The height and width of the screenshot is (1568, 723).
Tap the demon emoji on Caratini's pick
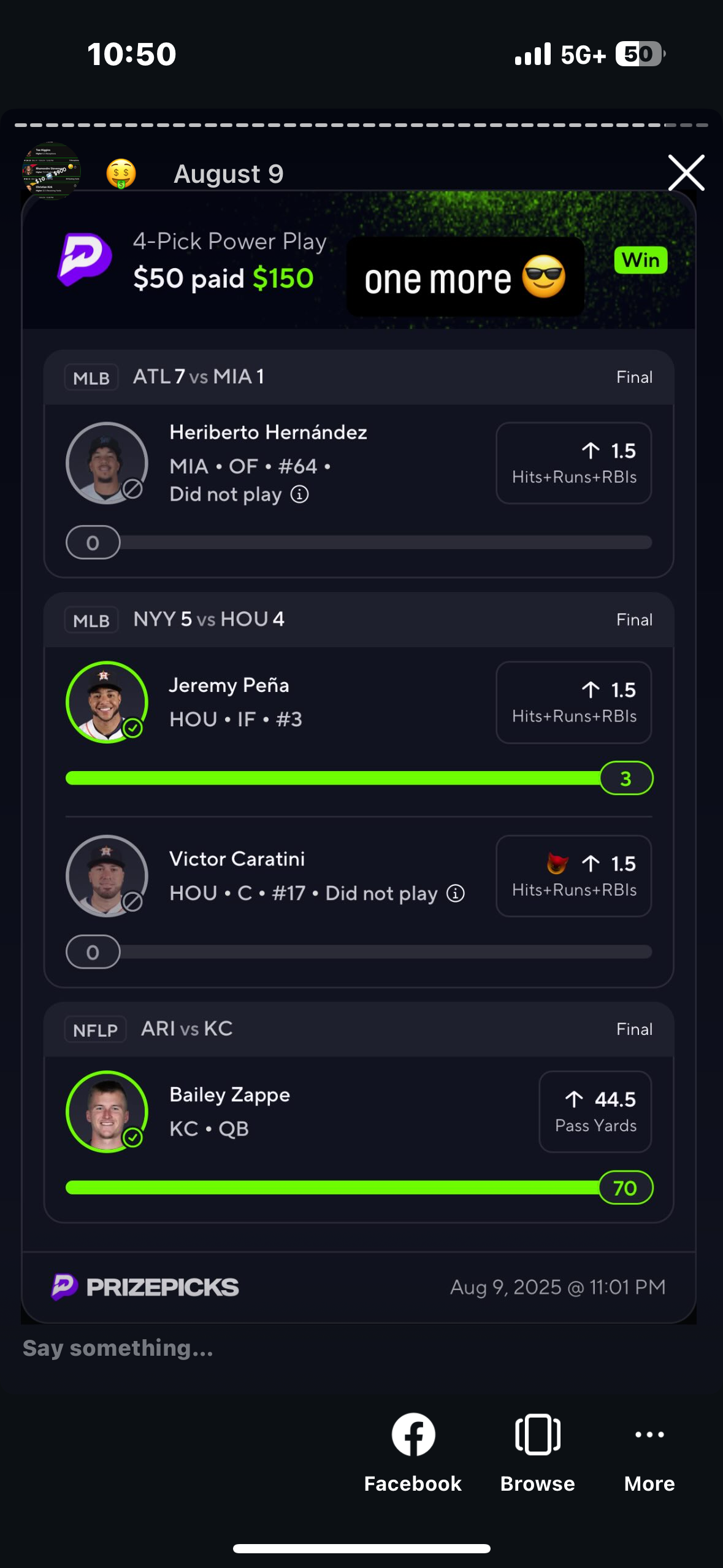click(x=557, y=863)
